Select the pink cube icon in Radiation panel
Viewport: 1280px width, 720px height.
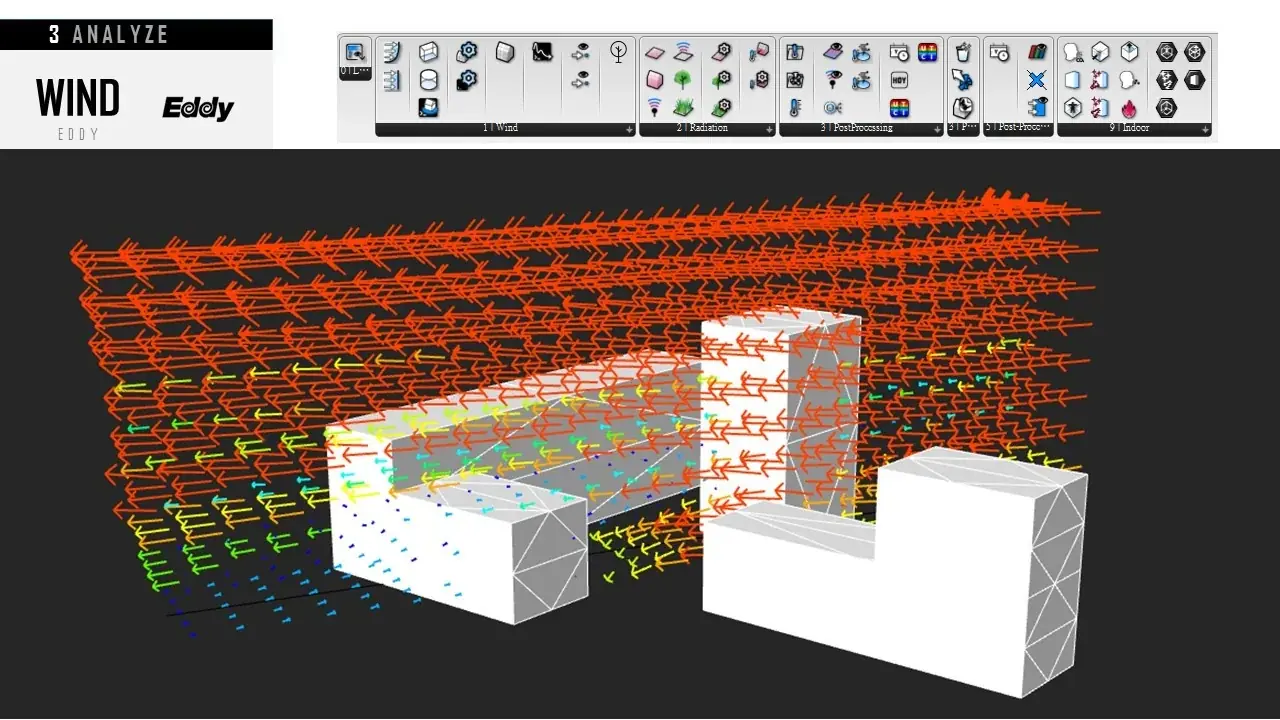pos(655,80)
